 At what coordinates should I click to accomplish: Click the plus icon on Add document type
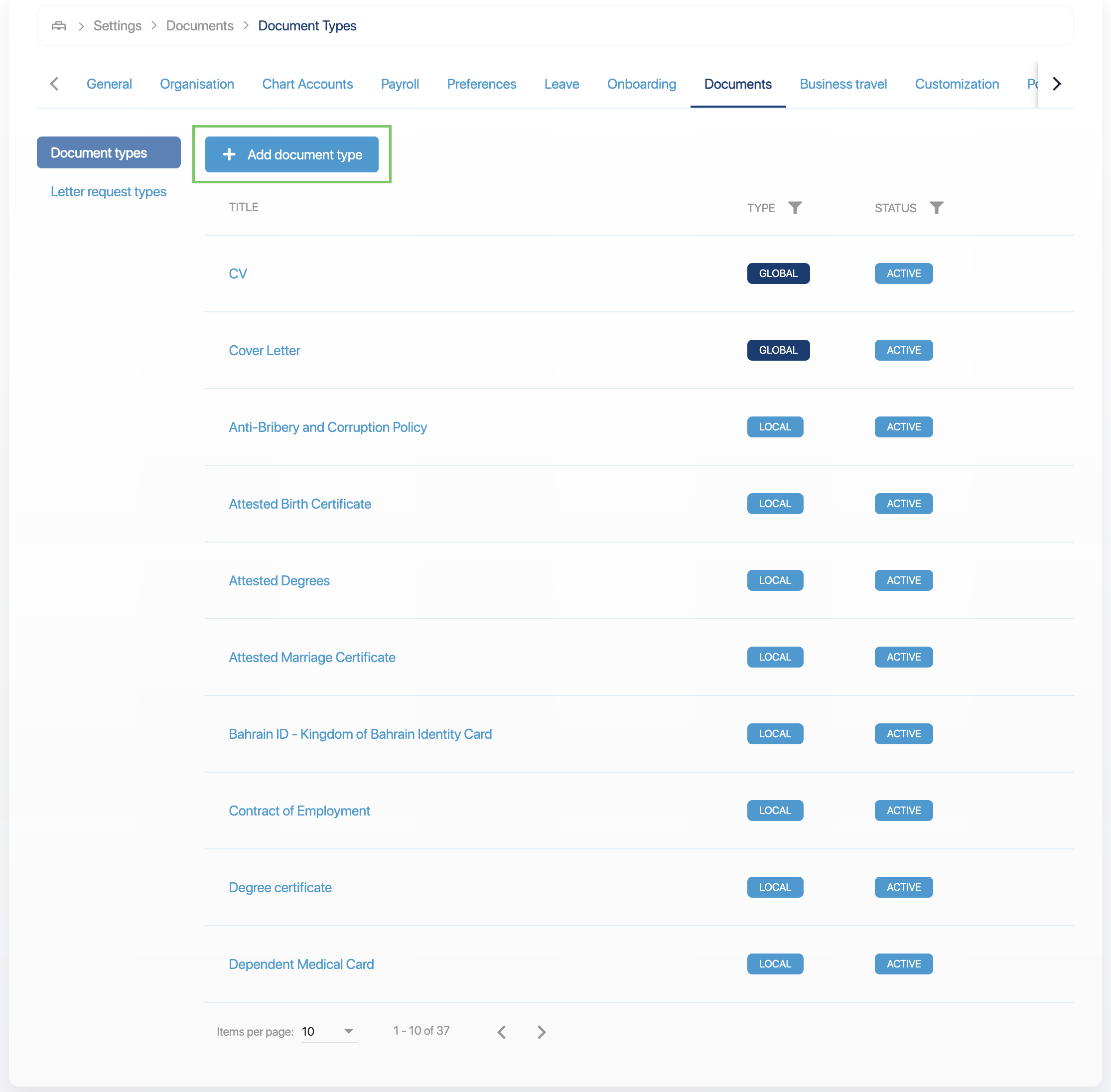tap(229, 154)
